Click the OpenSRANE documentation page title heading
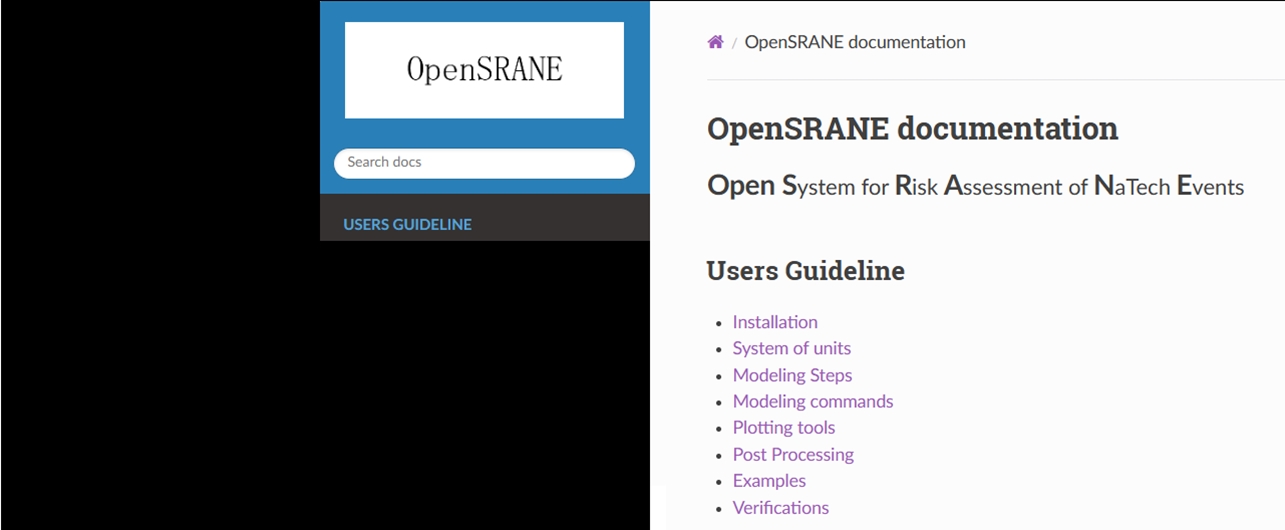This screenshot has width=1285, height=530. 912,129
